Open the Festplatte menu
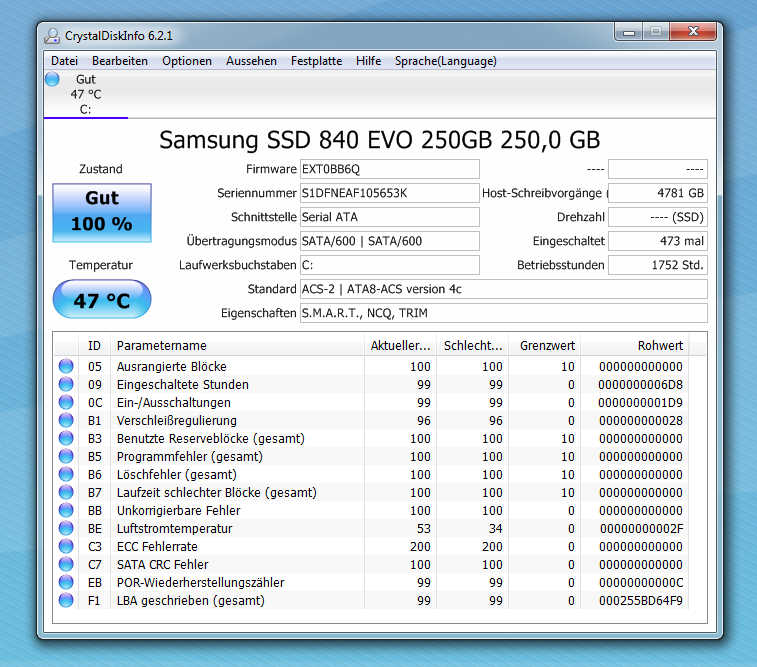The height and width of the screenshot is (667, 757). coord(316,61)
